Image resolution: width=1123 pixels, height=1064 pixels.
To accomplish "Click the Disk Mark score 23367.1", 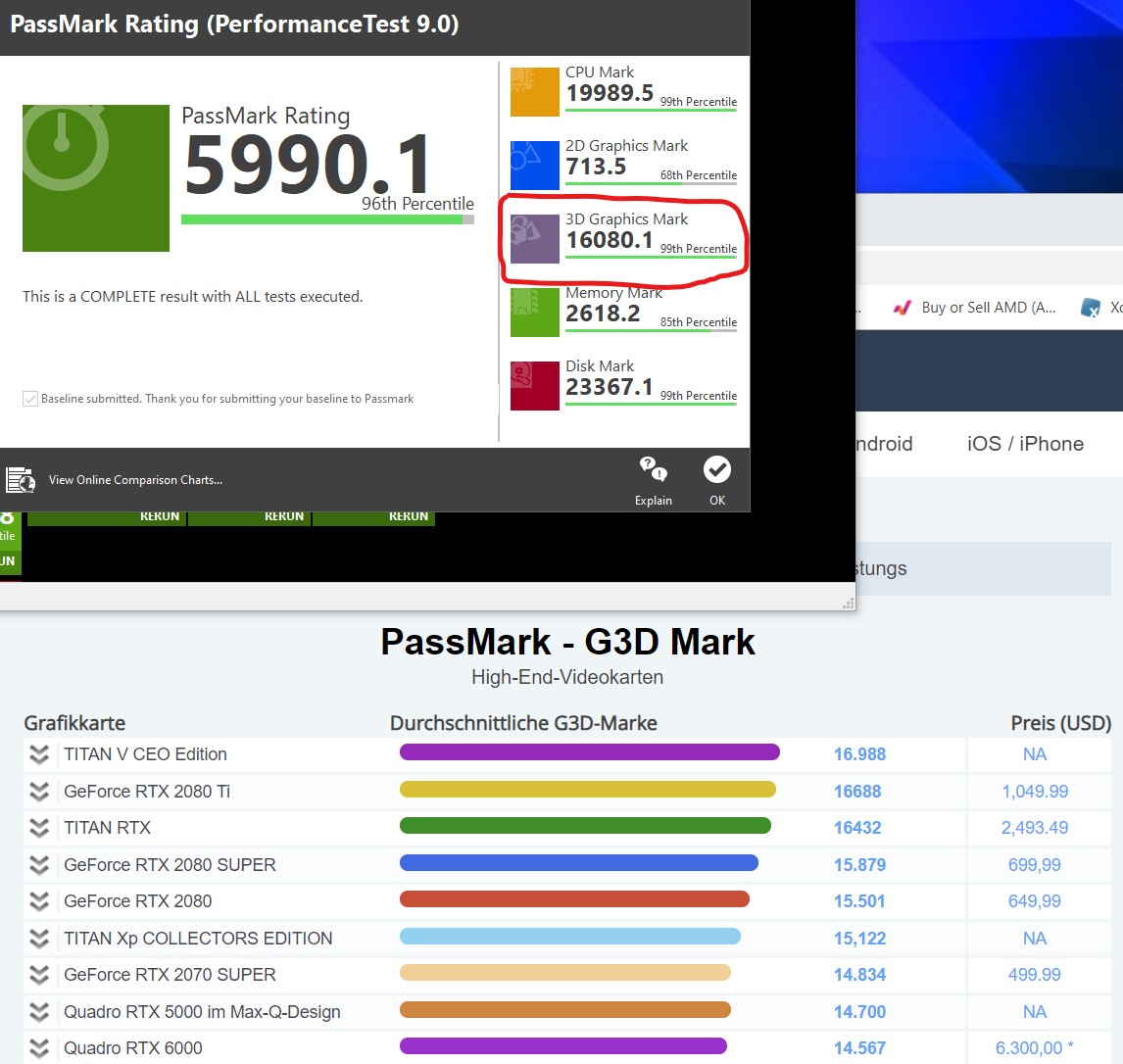I will (x=610, y=387).
